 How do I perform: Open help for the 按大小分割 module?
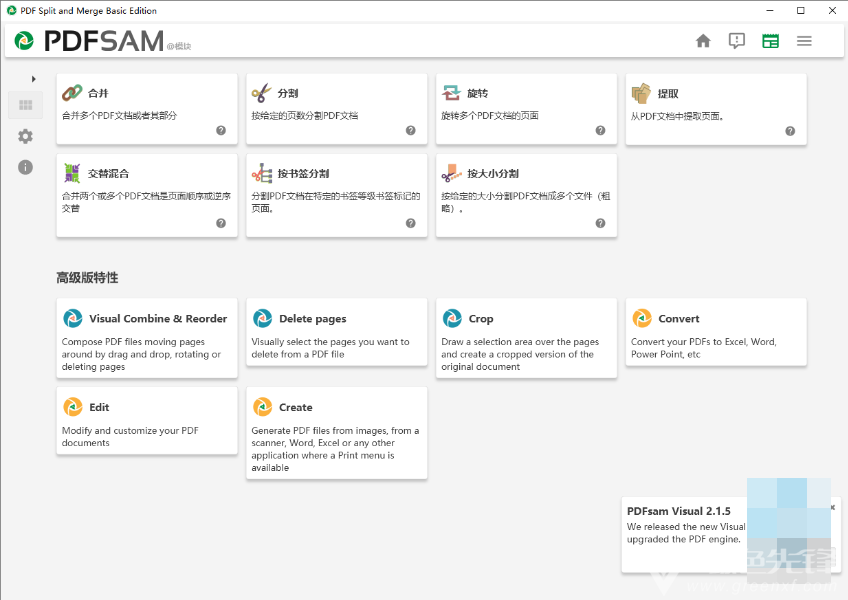click(x=600, y=223)
